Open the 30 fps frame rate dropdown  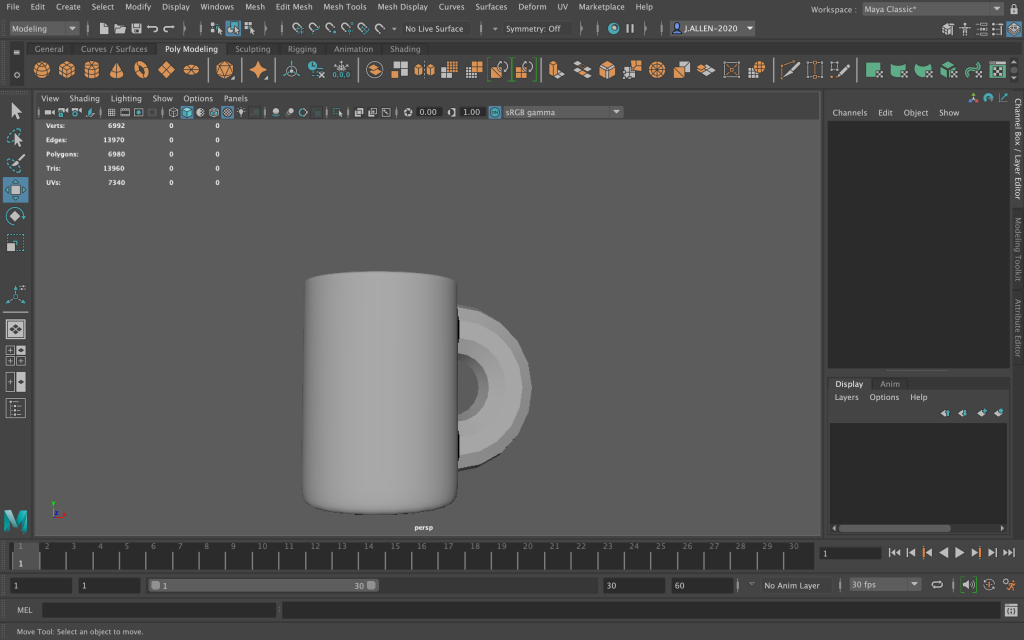coord(884,585)
